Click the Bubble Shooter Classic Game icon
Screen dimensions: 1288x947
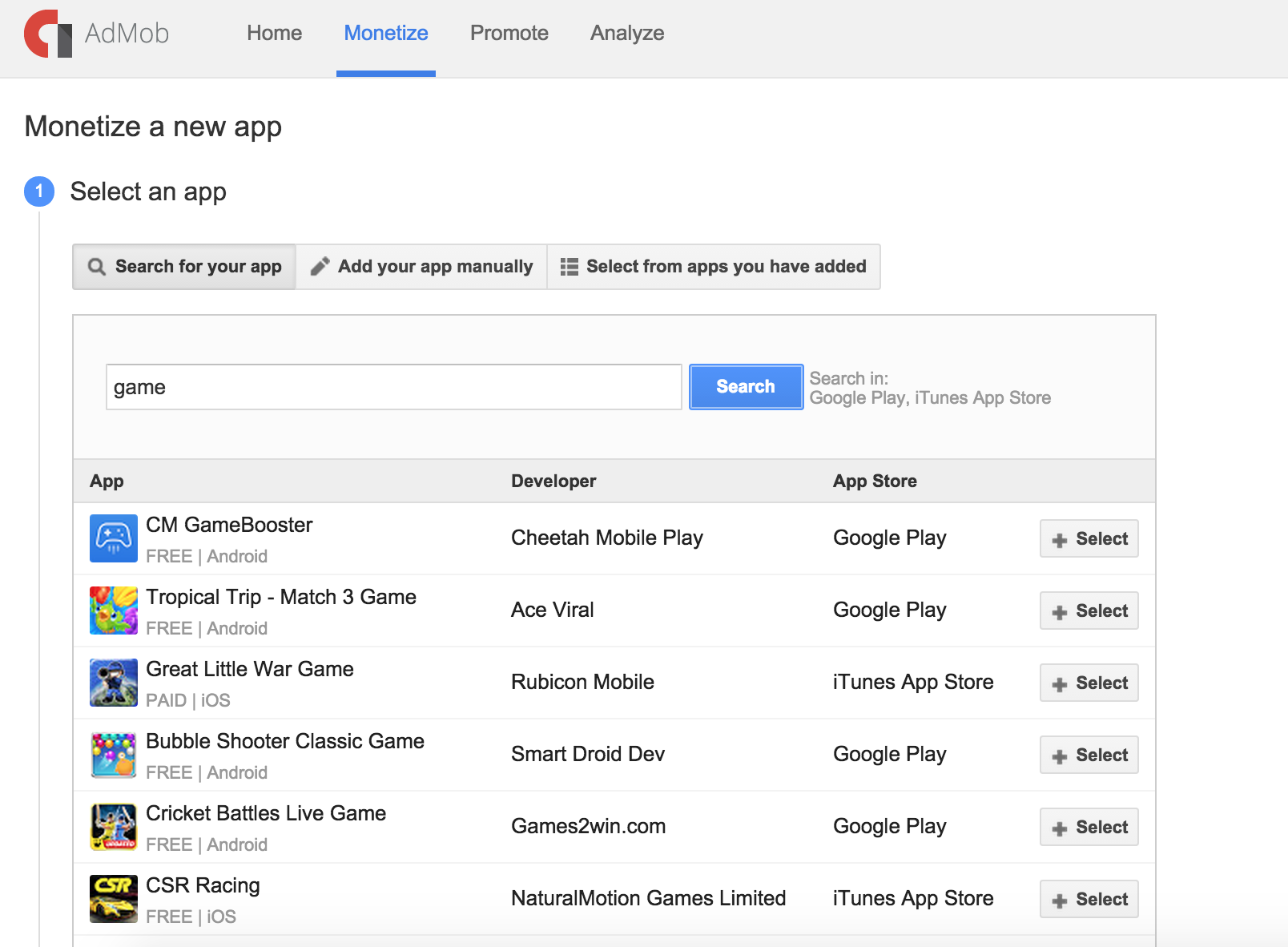coord(113,755)
